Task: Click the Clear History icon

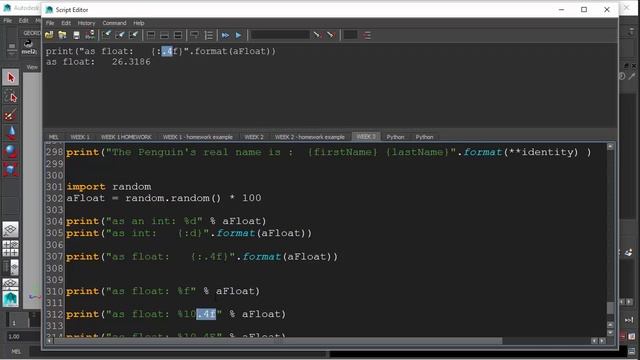Action: coord(106,35)
